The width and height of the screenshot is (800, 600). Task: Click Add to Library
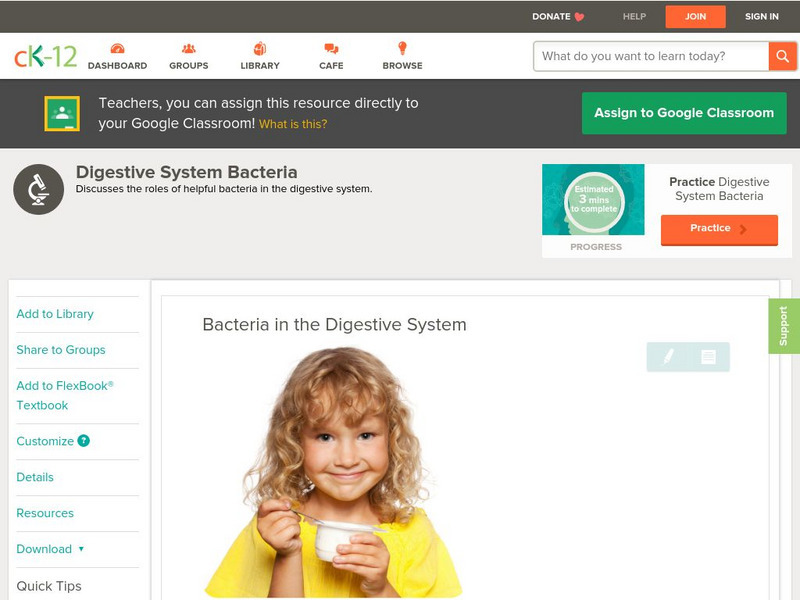(55, 314)
